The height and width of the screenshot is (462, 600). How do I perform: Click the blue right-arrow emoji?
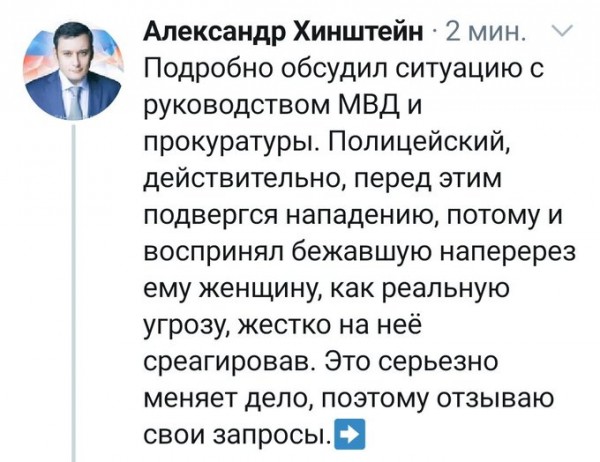(350, 434)
